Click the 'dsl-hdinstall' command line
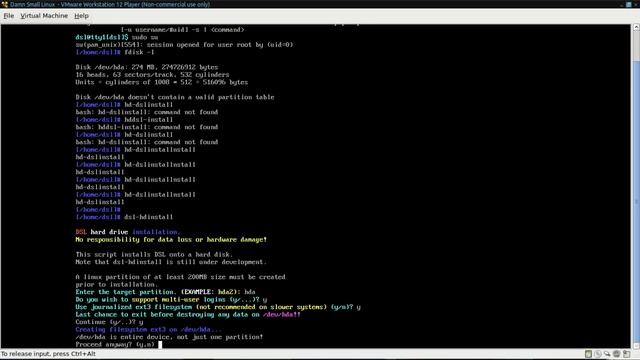Viewport: 640px width, 360px height. coord(124,217)
